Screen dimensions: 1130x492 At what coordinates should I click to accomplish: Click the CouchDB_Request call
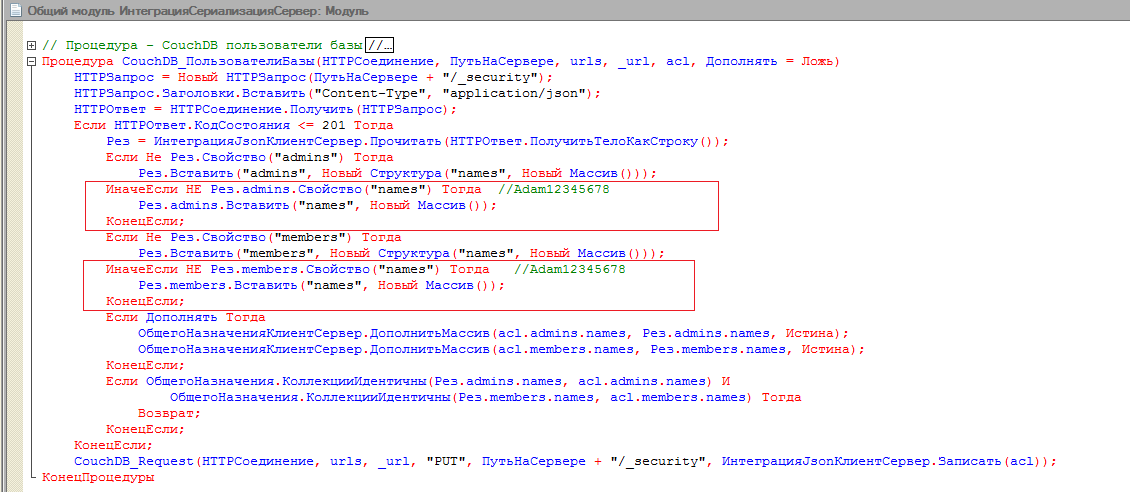tap(566, 461)
